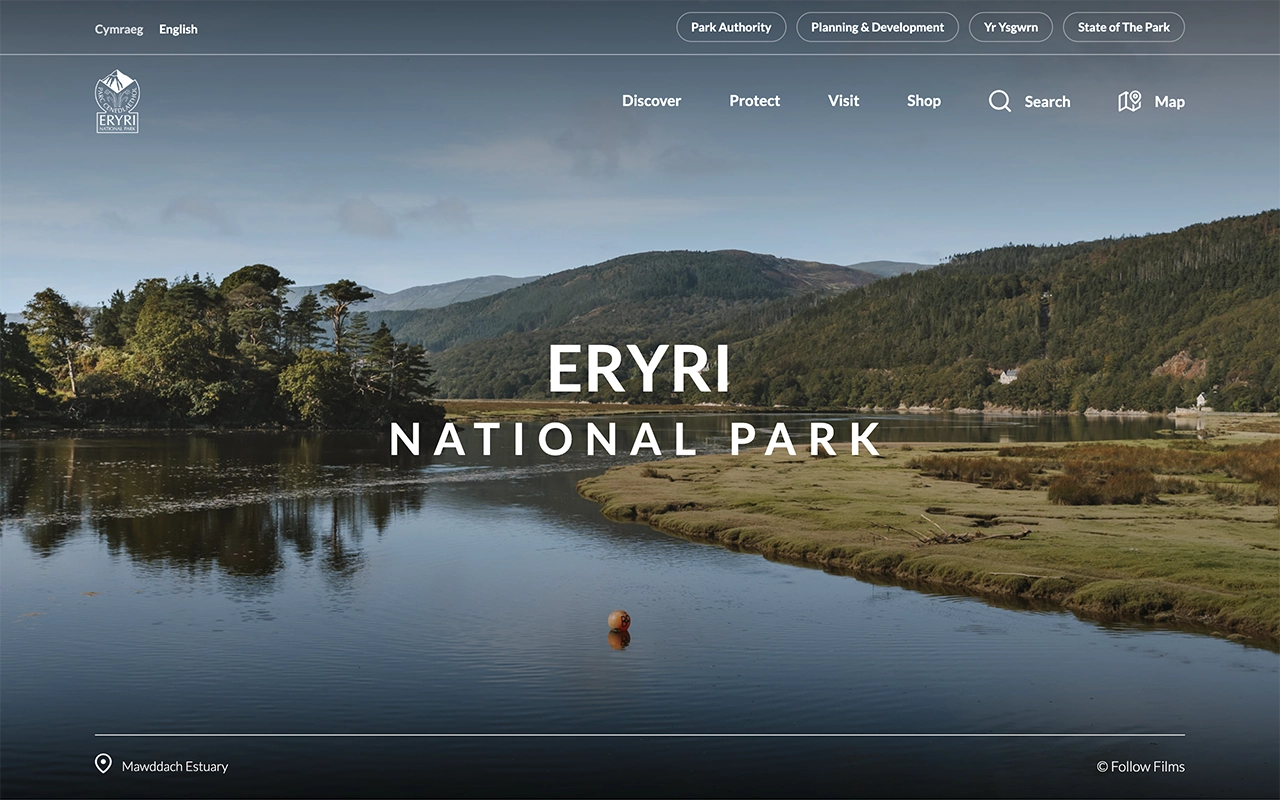The width and height of the screenshot is (1280, 800).
Task: Open the Visit menu
Action: [x=843, y=101]
